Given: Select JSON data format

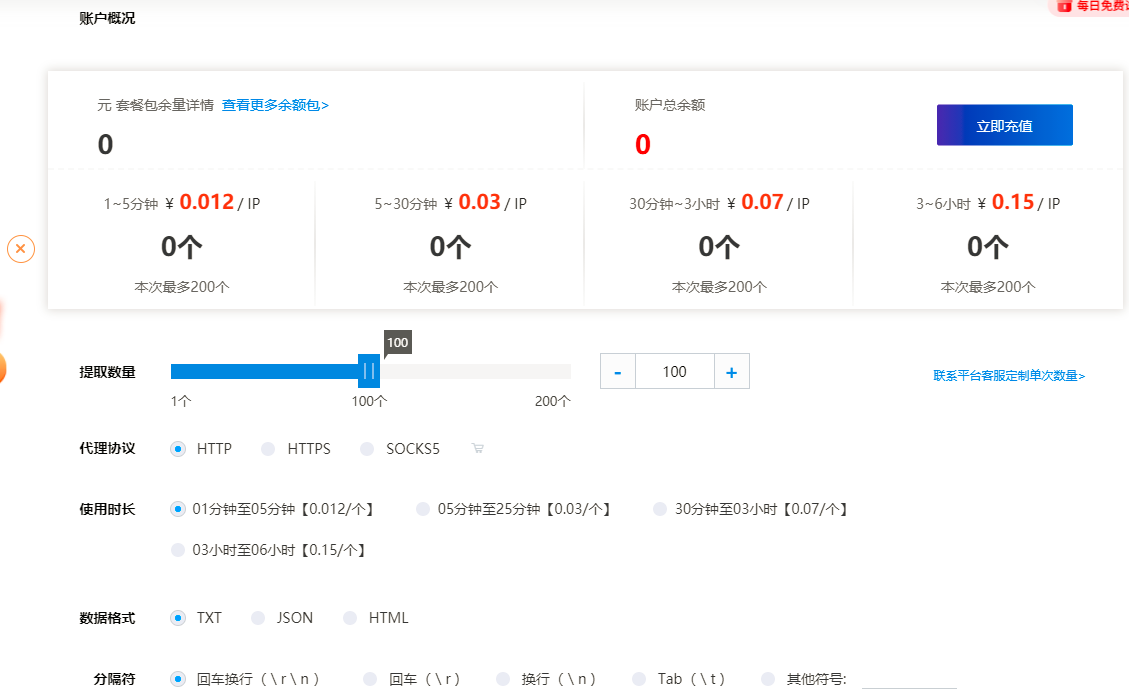Looking at the screenshot, I should [x=259, y=618].
